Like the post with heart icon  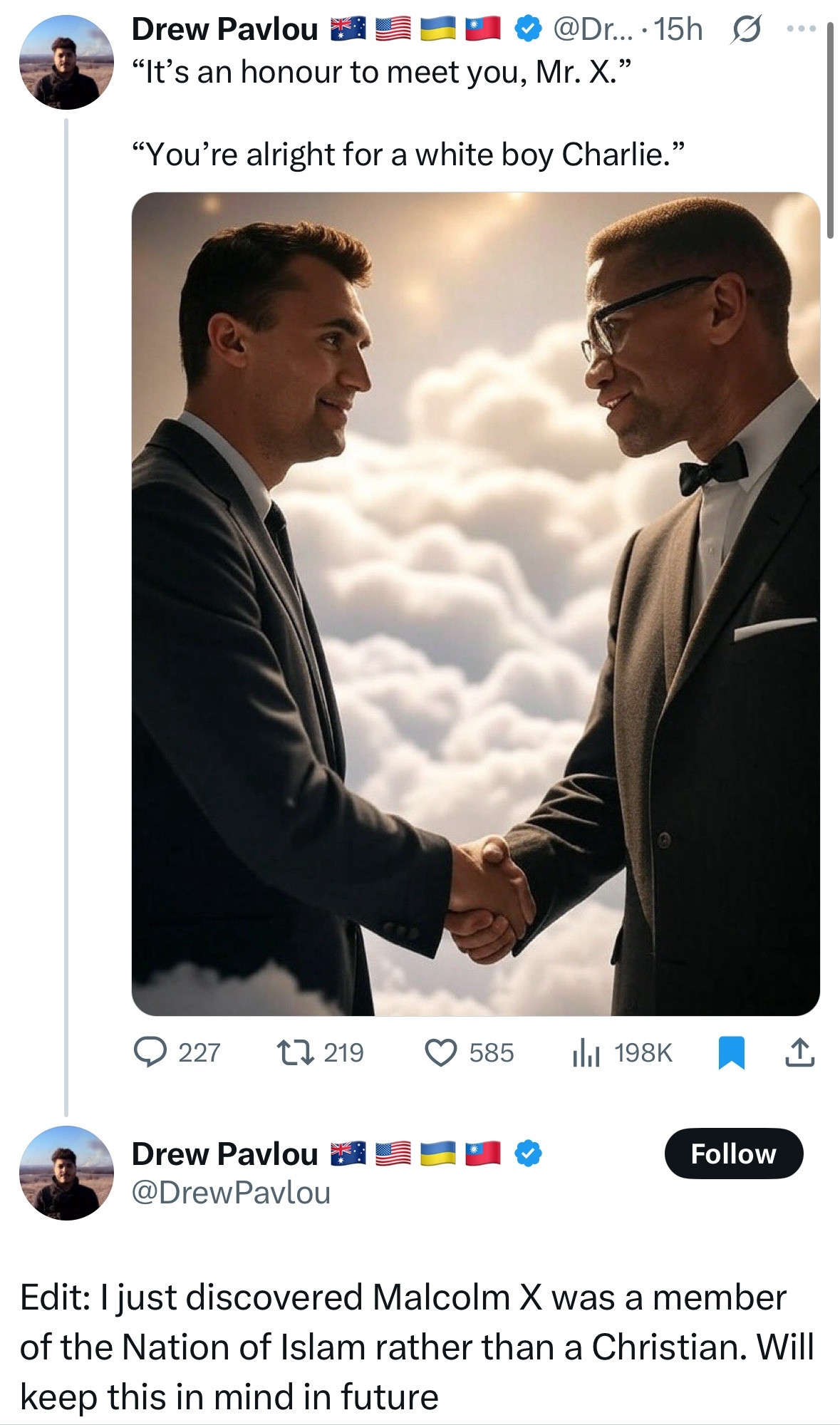click(x=440, y=1052)
